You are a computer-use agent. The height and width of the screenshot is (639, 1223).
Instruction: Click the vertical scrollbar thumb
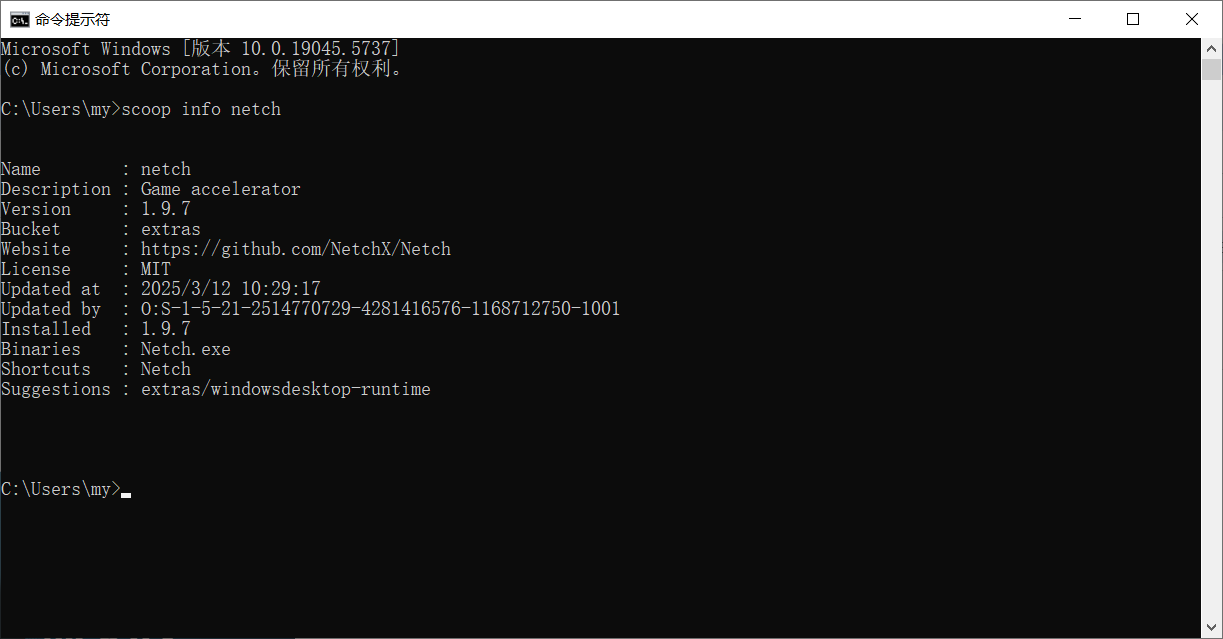(x=1211, y=69)
